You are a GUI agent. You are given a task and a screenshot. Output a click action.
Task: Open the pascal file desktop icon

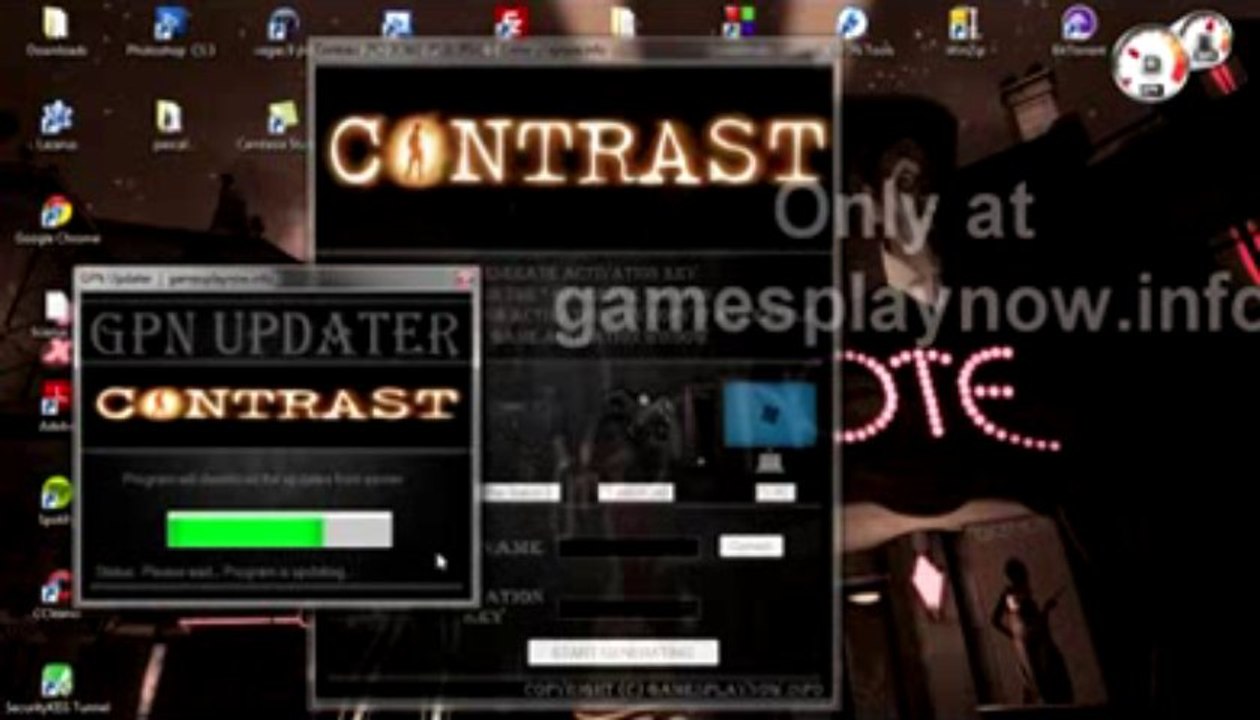(169, 125)
